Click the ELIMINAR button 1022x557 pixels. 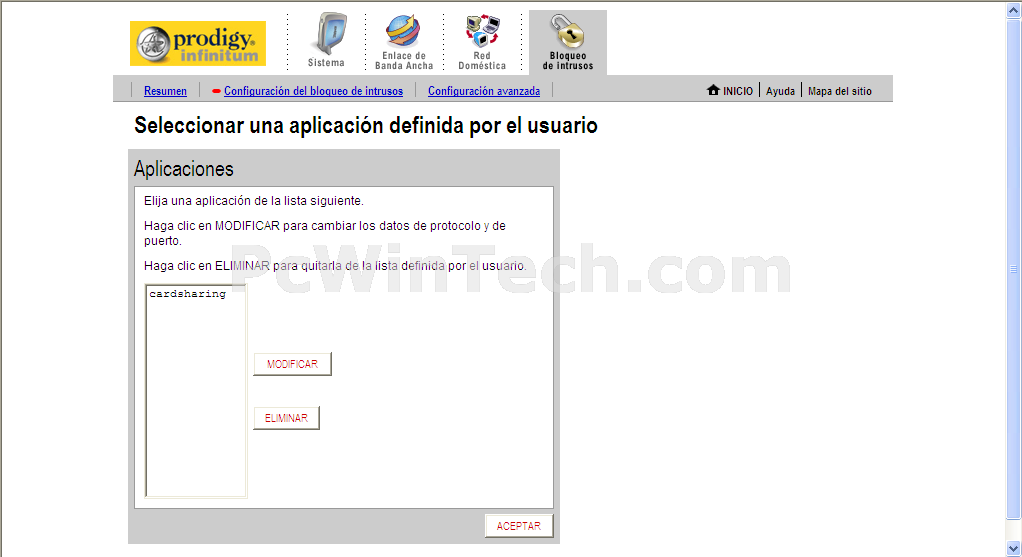click(x=286, y=418)
